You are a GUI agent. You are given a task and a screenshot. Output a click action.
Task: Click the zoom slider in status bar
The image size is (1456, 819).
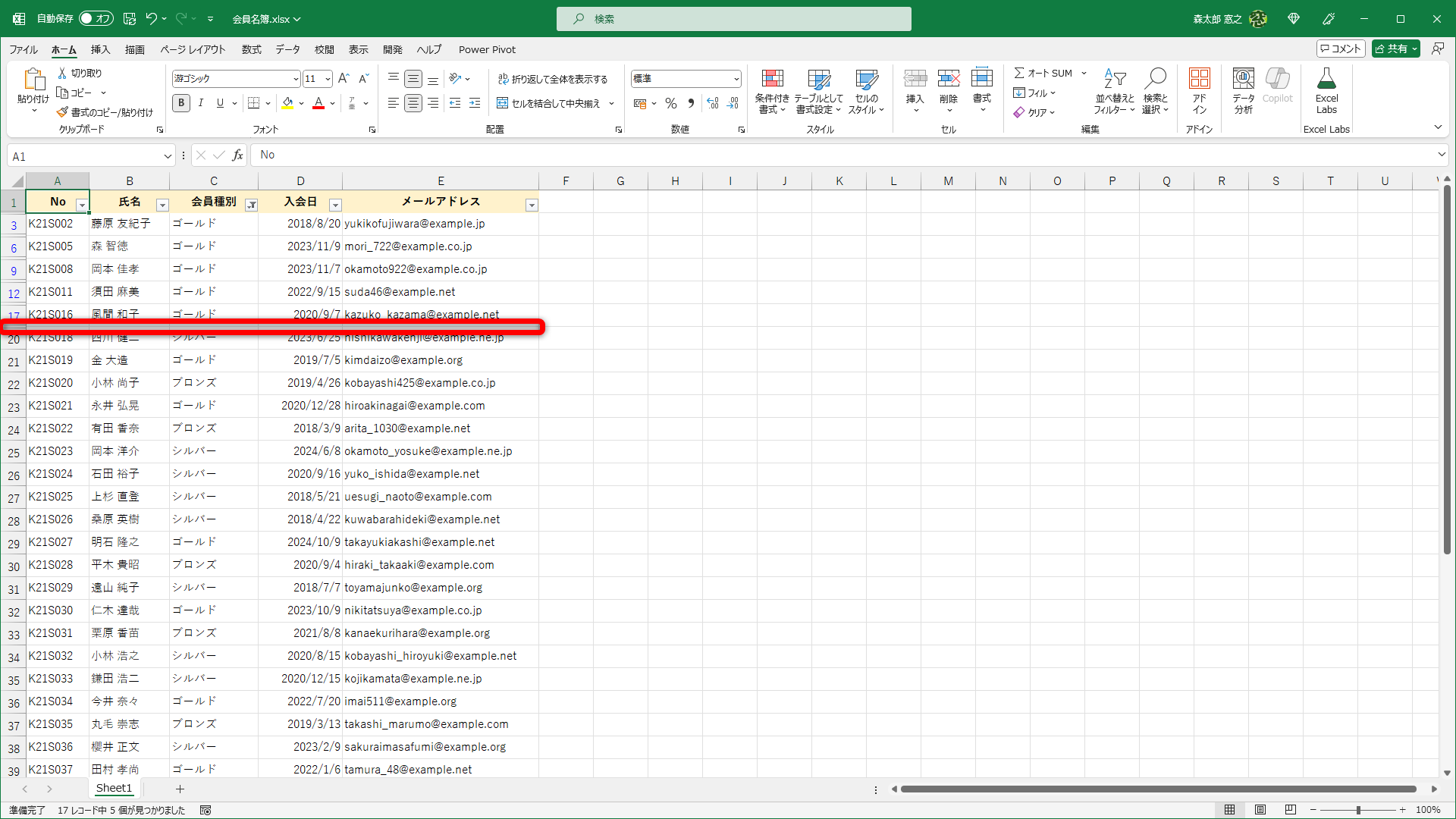1357,810
